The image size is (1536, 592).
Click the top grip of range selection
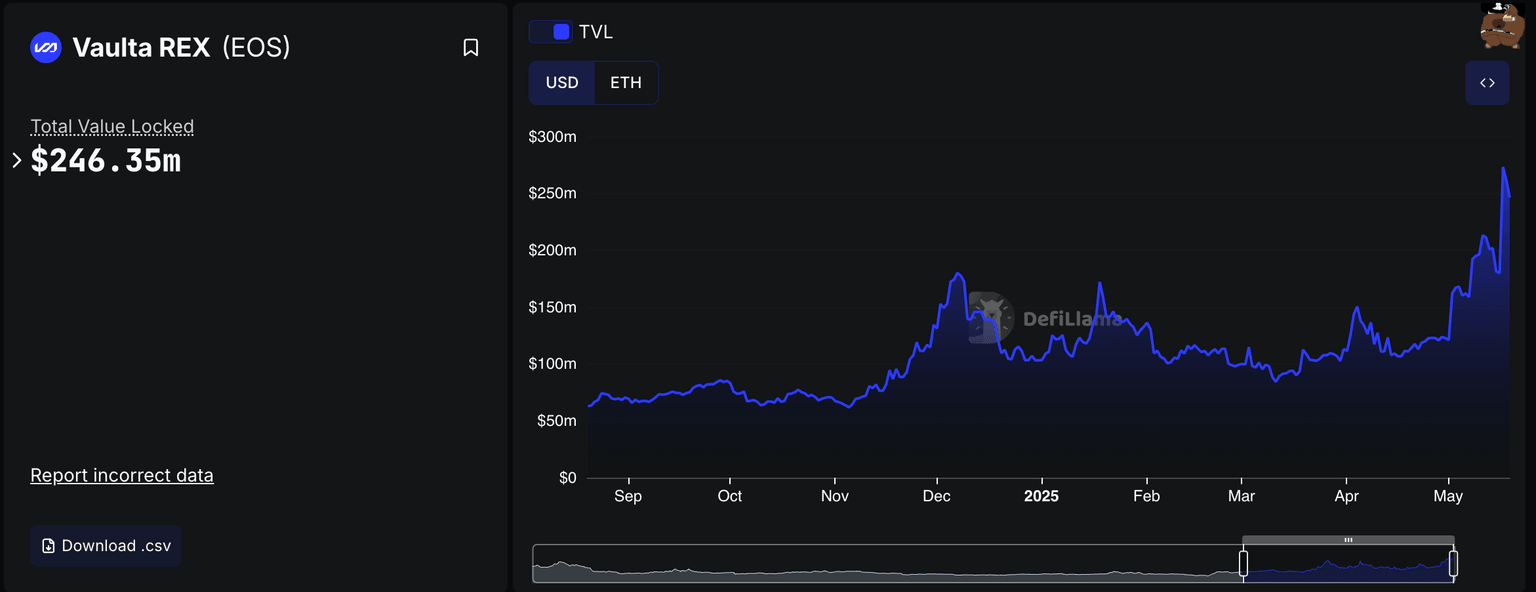pos(1348,540)
